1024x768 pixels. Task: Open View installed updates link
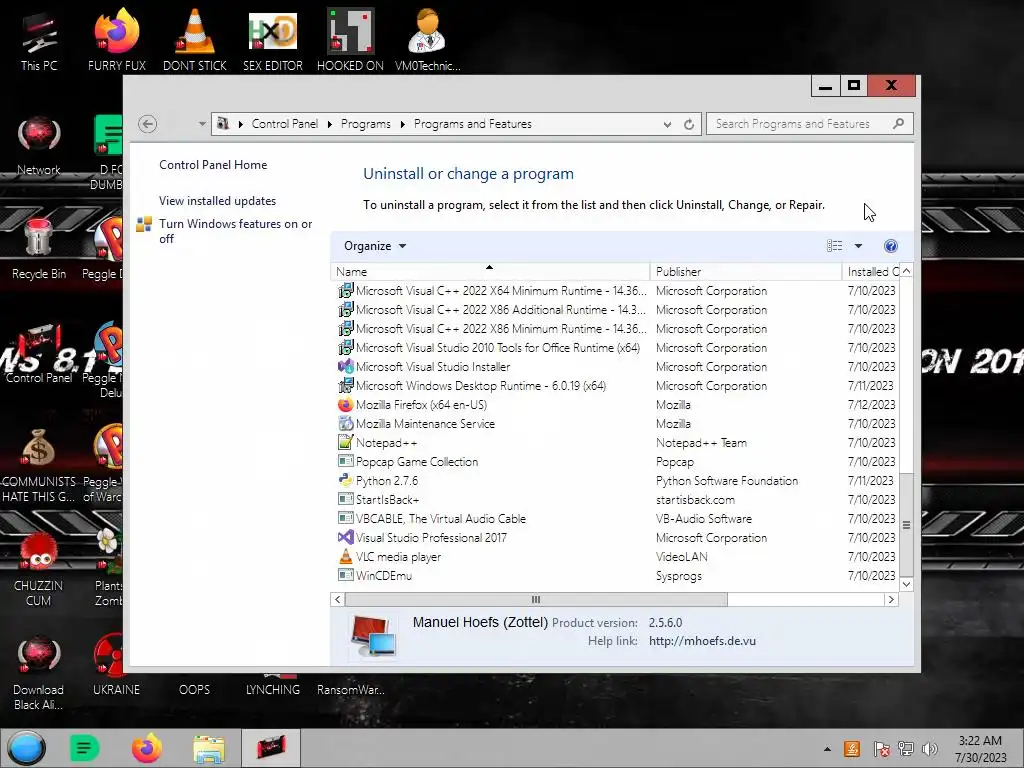[x=217, y=200]
